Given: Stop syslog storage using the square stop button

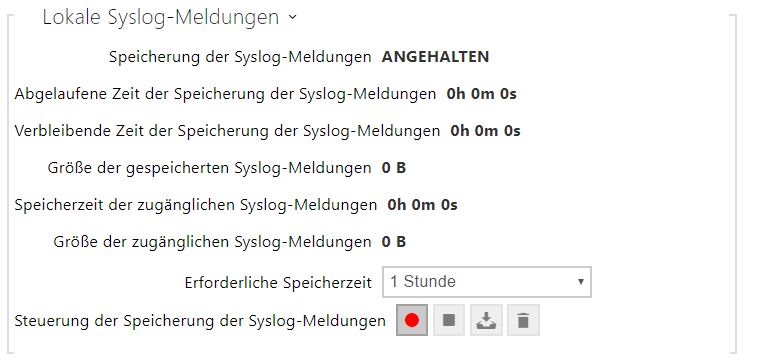Looking at the screenshot, I should [449, 320].
